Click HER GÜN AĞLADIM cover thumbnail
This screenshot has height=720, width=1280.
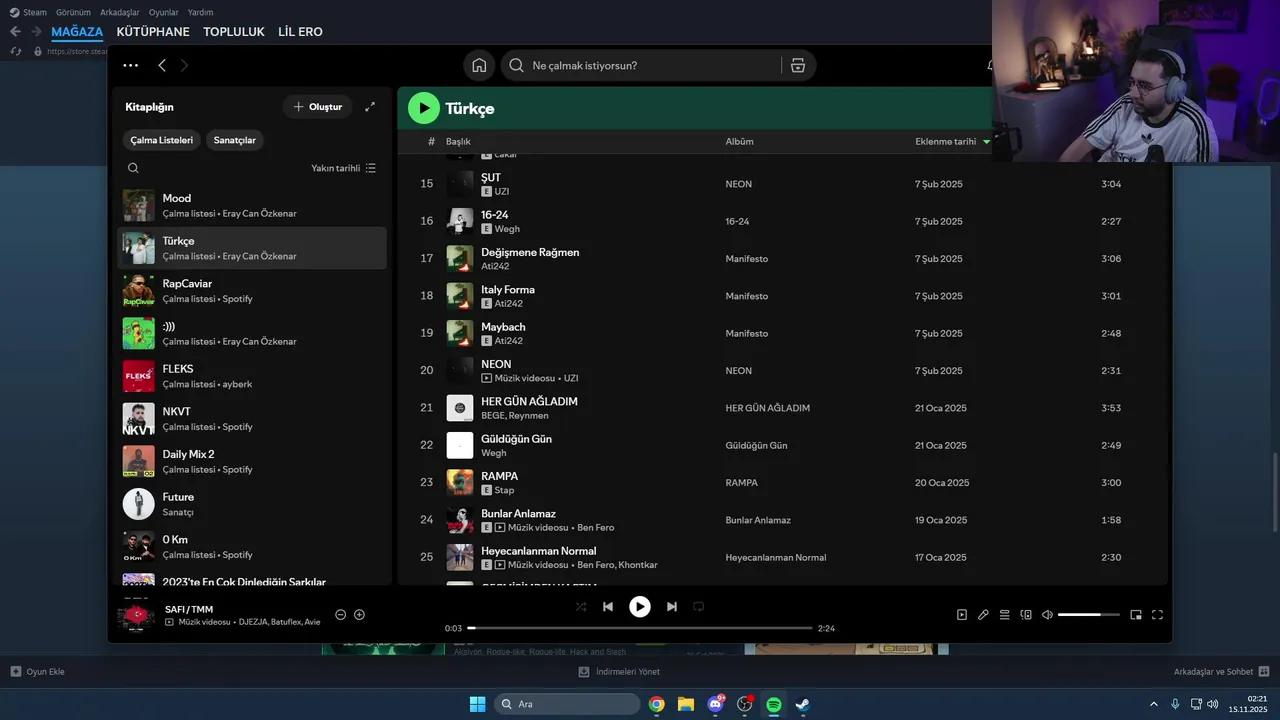click(x=460, y=408)
